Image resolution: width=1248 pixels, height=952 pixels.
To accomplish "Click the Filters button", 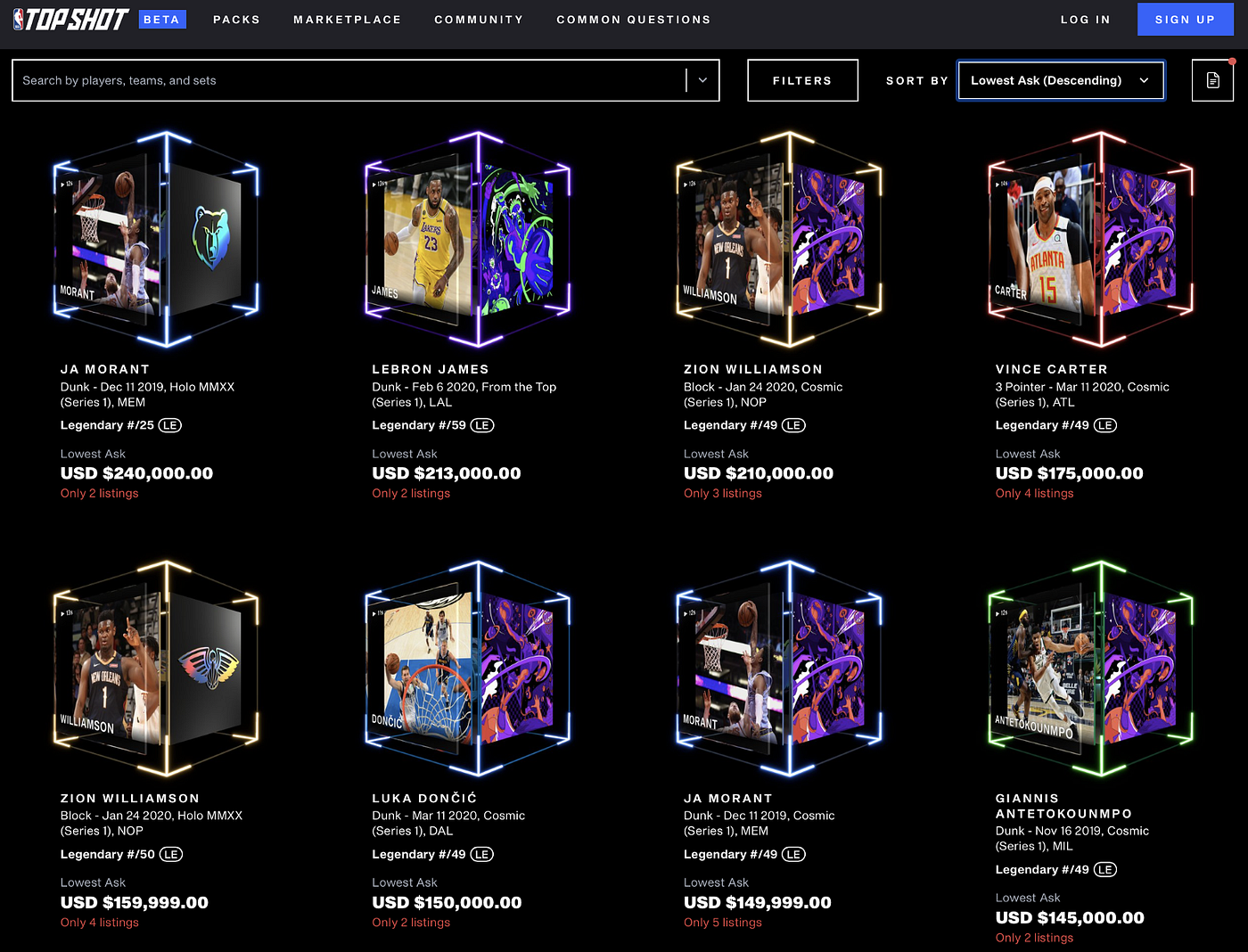I will 802,80.
